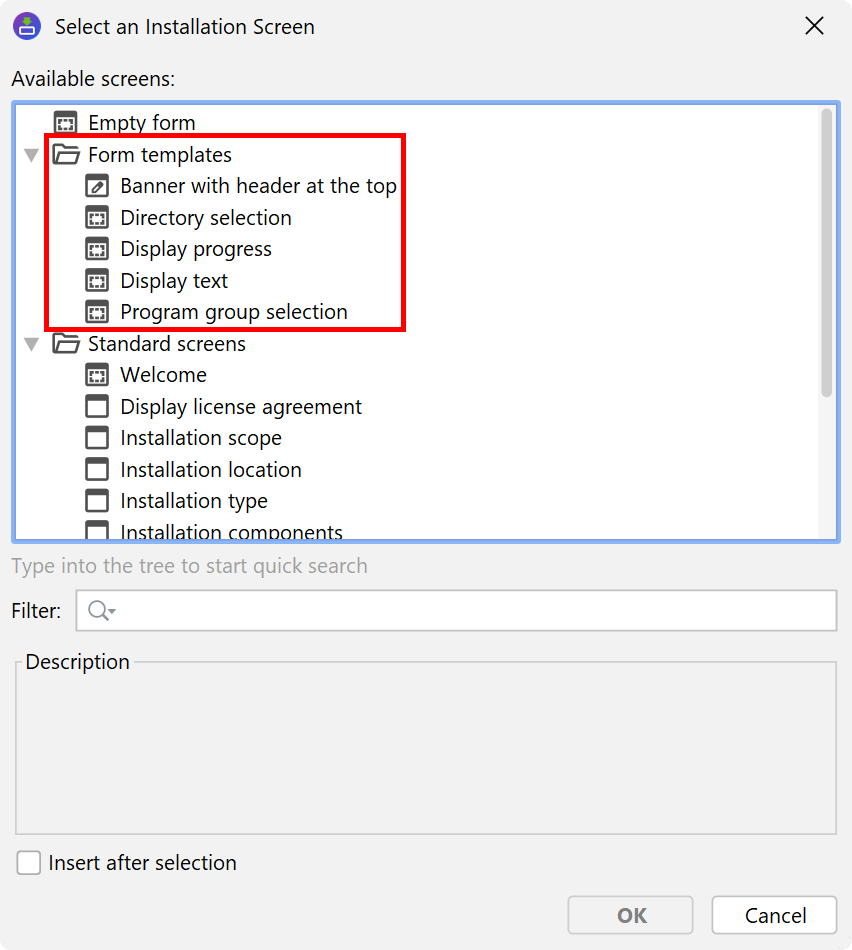Click the tree list vertical scrollbar
Image resolution: width=852 pixels, height=950 pixels.
click(x=826, y=250)
